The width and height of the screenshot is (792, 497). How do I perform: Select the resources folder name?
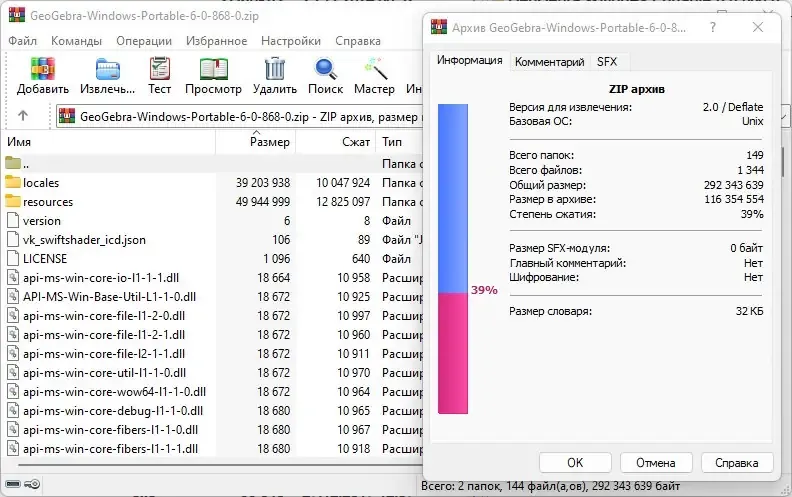tap(48, 202)
